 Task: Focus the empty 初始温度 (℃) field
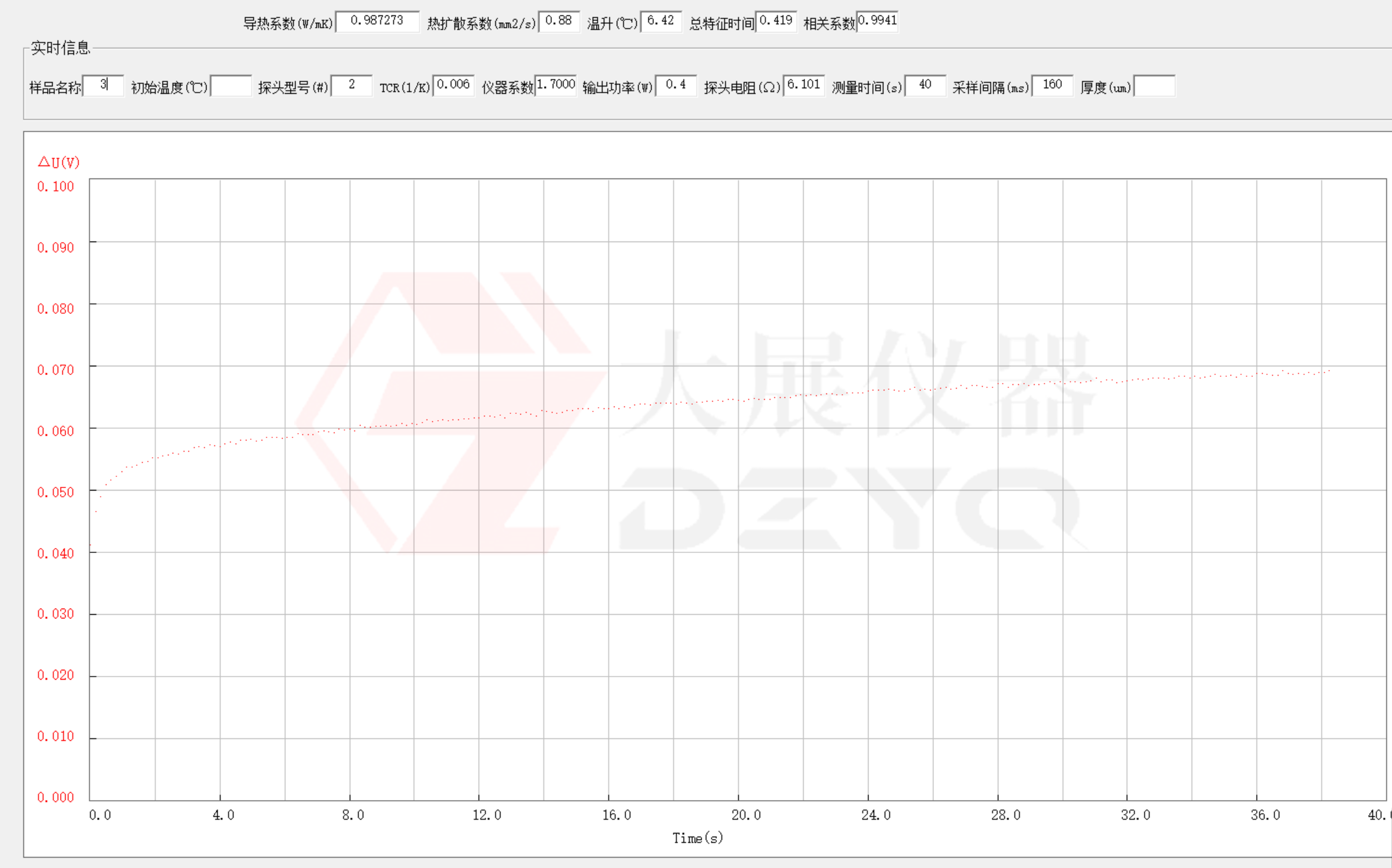(x=231, y=85)
